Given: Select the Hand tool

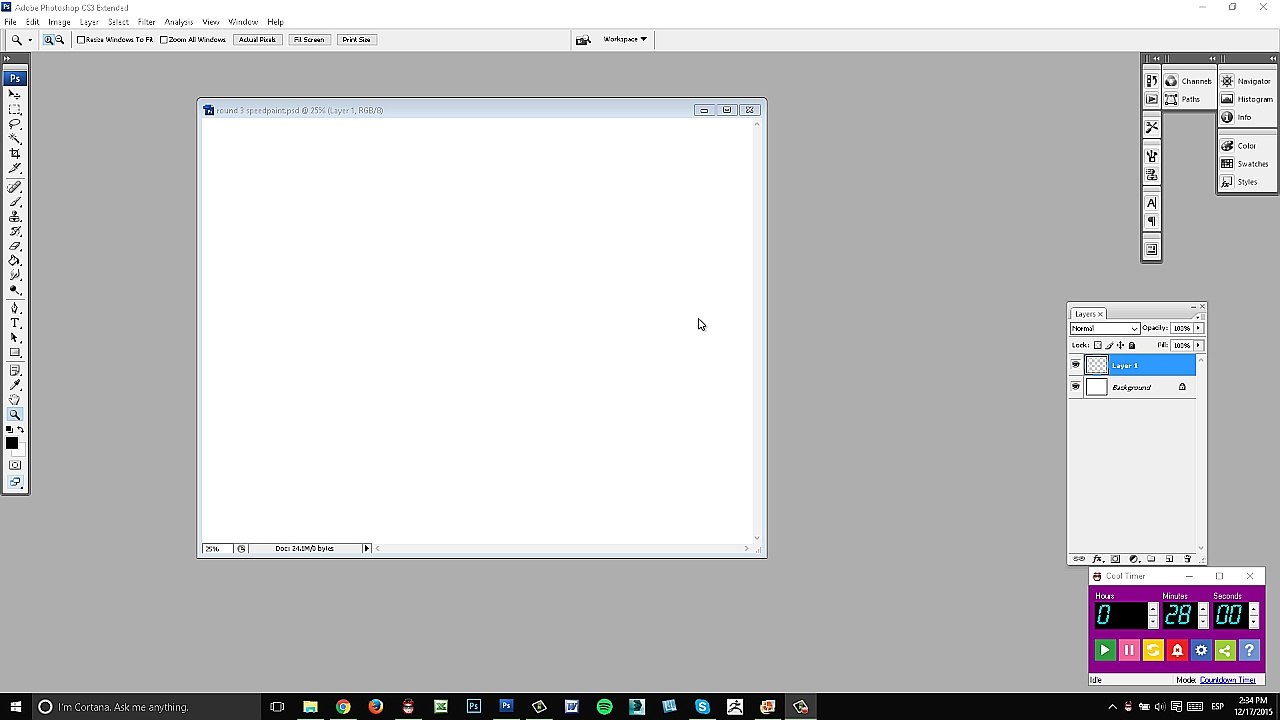Looking at the screenshot, I should pyautogui.click(x=15, y=400).
